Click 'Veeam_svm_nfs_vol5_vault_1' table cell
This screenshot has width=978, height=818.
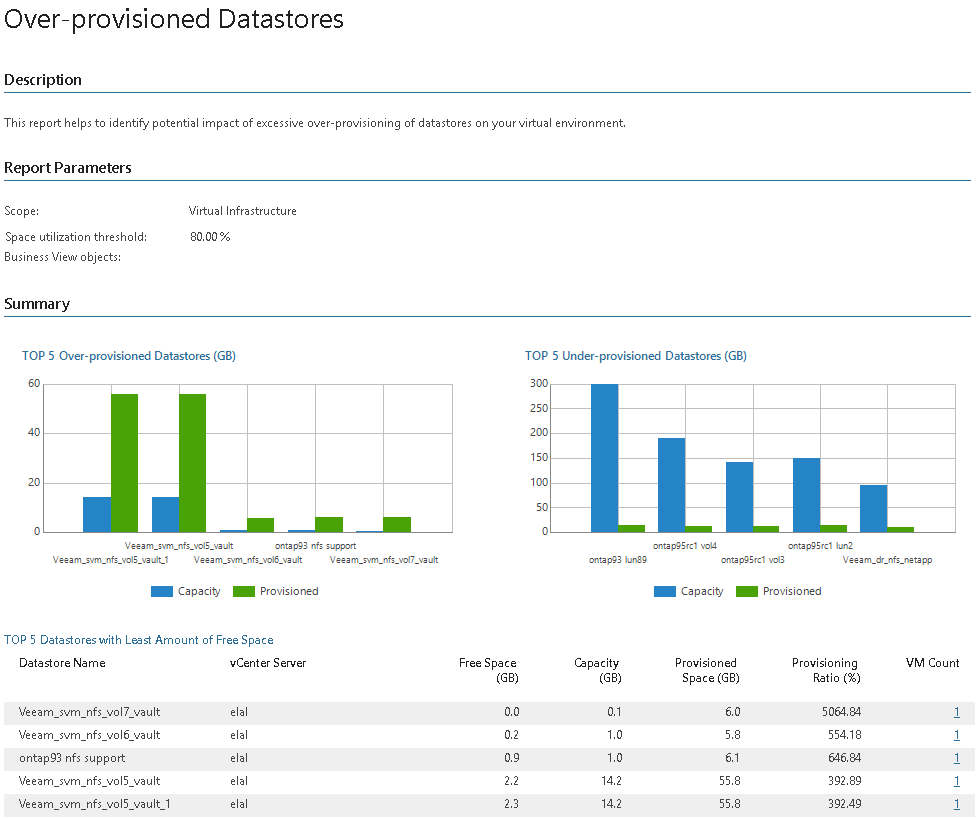94,804
